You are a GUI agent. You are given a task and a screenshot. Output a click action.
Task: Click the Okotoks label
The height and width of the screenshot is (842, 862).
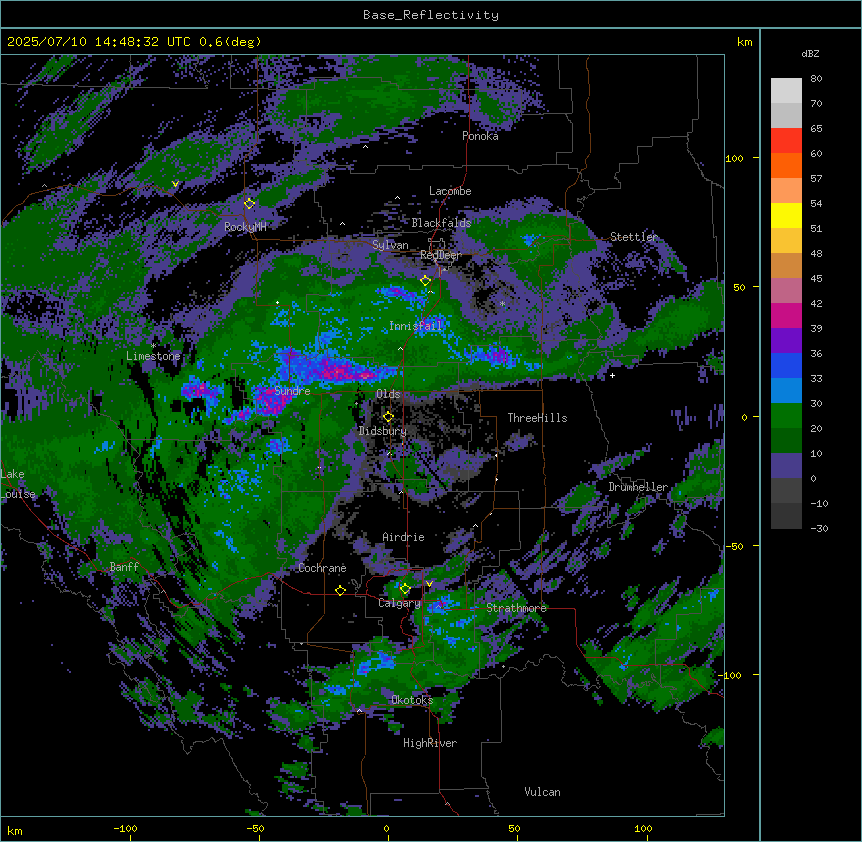(412, 700)
